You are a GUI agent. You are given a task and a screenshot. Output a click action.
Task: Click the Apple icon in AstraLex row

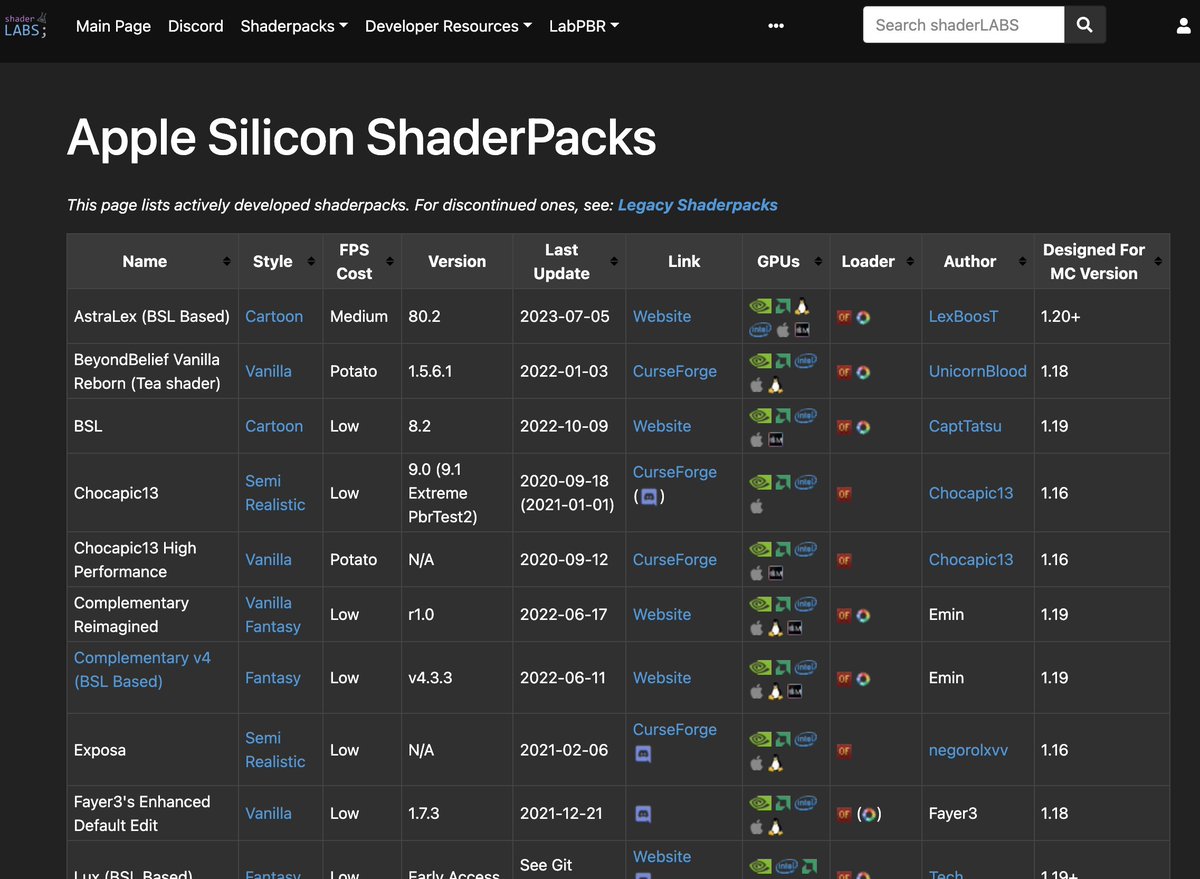783,330
